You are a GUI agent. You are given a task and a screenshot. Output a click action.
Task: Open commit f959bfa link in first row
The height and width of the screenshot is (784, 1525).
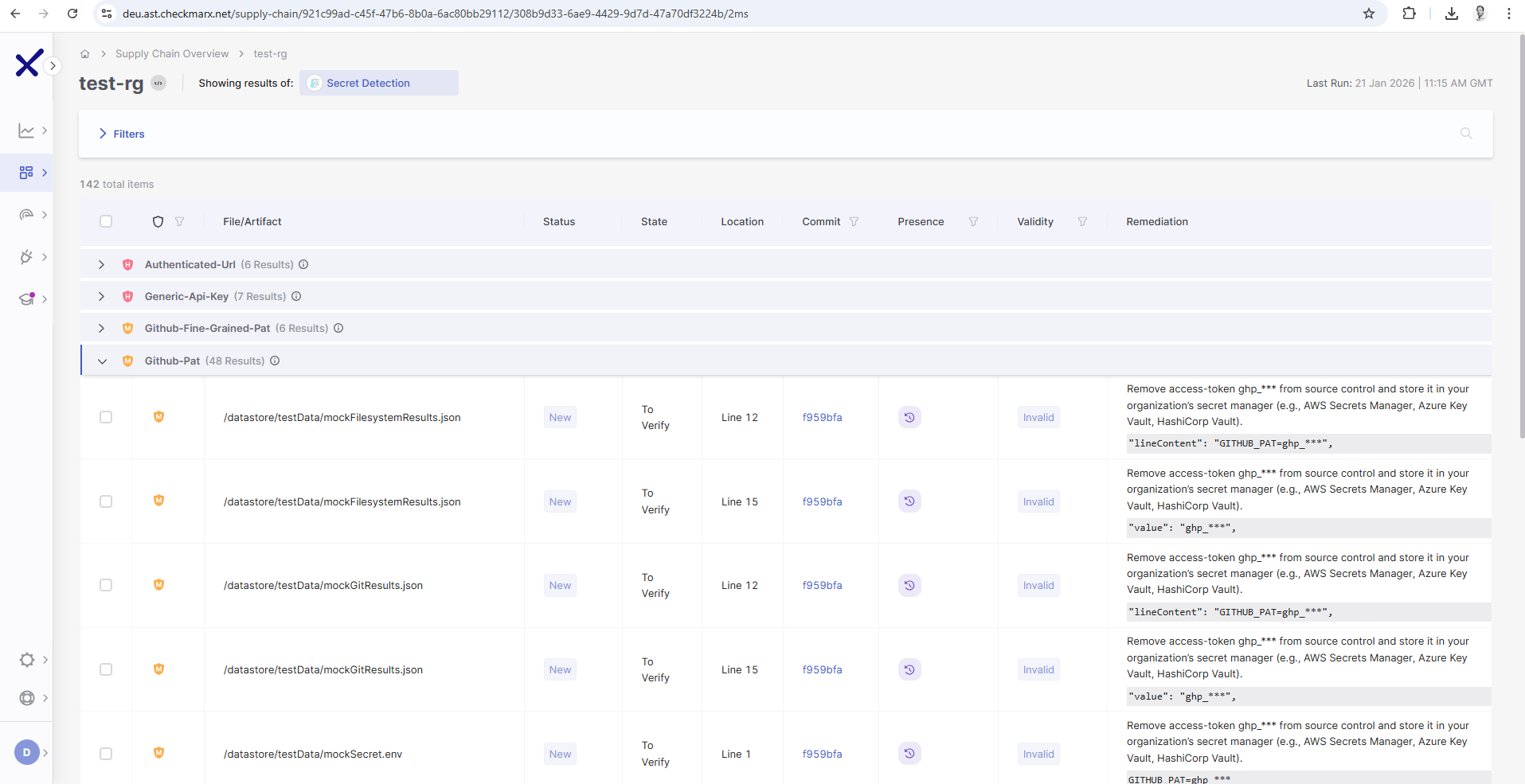(x=822, y=418)
